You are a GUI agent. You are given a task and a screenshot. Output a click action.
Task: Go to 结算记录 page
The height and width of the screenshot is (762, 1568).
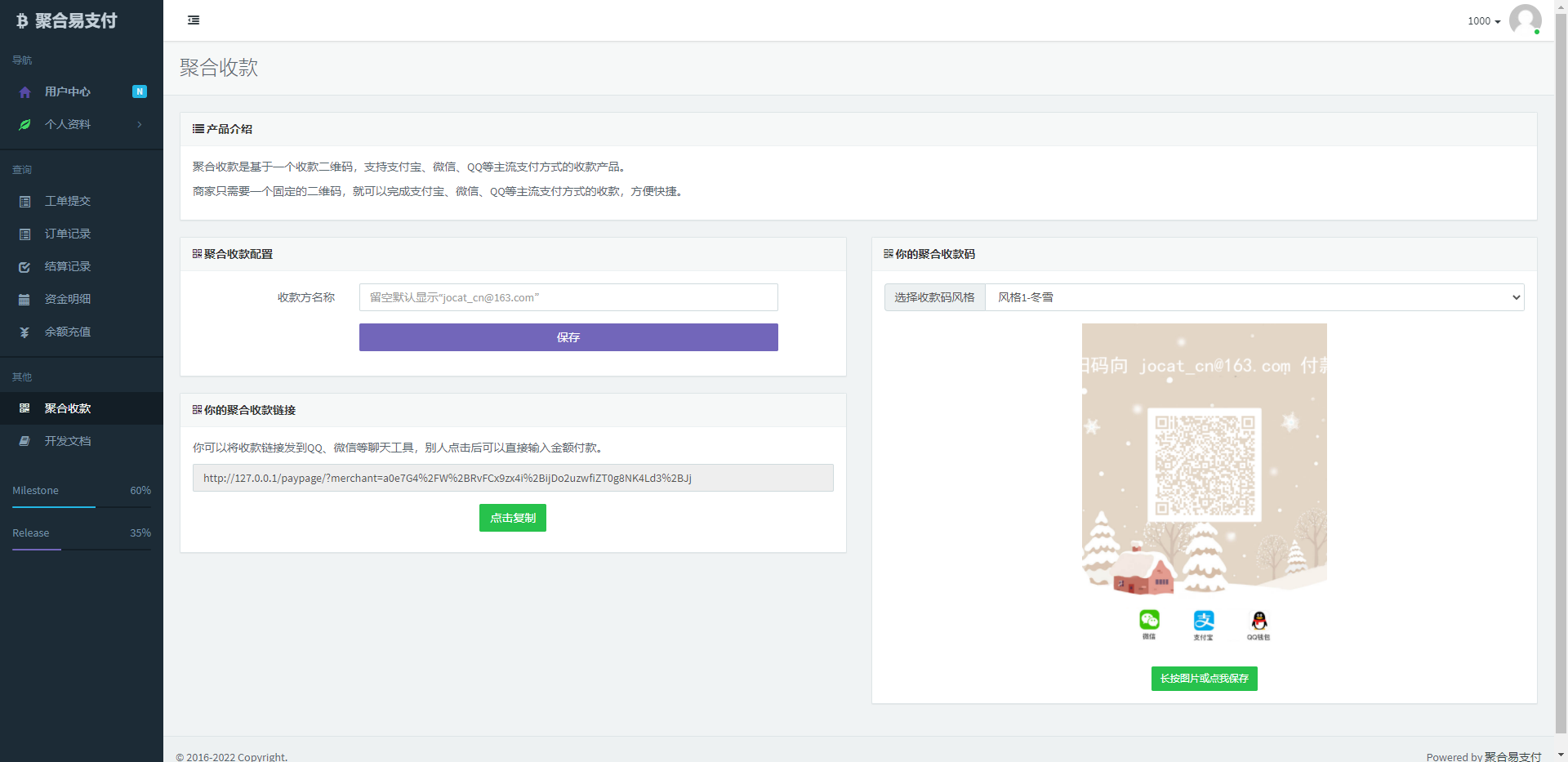click(x=68, y=266)
